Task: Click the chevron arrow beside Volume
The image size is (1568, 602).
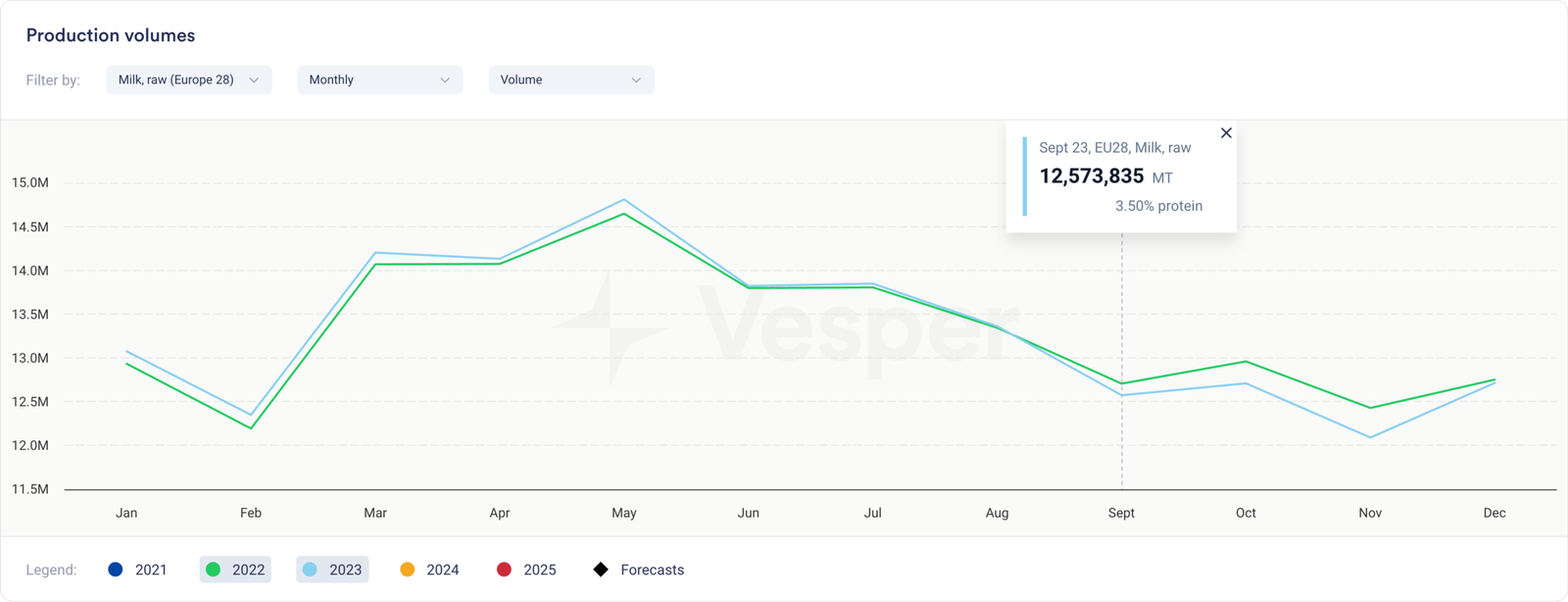Action: [x=636, y=80]
